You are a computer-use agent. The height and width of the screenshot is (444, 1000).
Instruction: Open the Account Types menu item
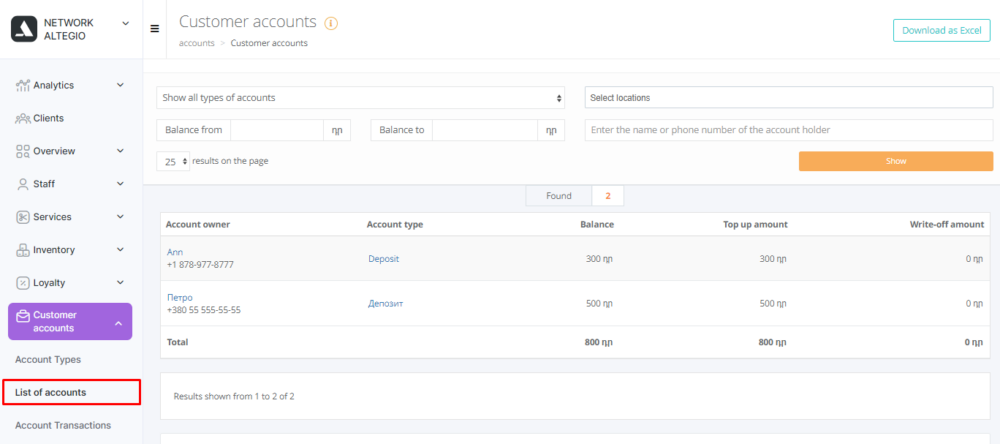pos(48,360)
